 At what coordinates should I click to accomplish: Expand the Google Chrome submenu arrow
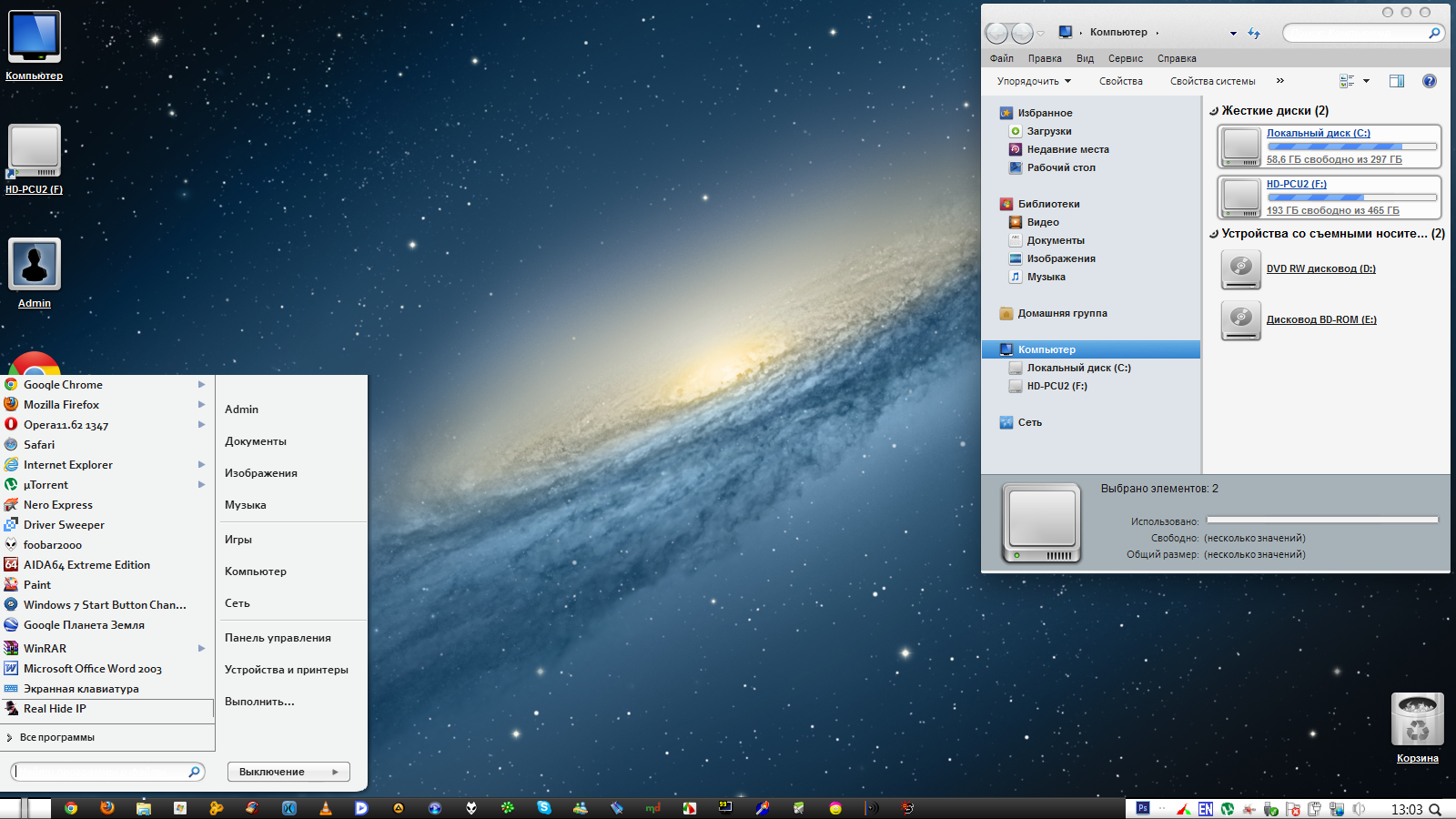point(201,385)
